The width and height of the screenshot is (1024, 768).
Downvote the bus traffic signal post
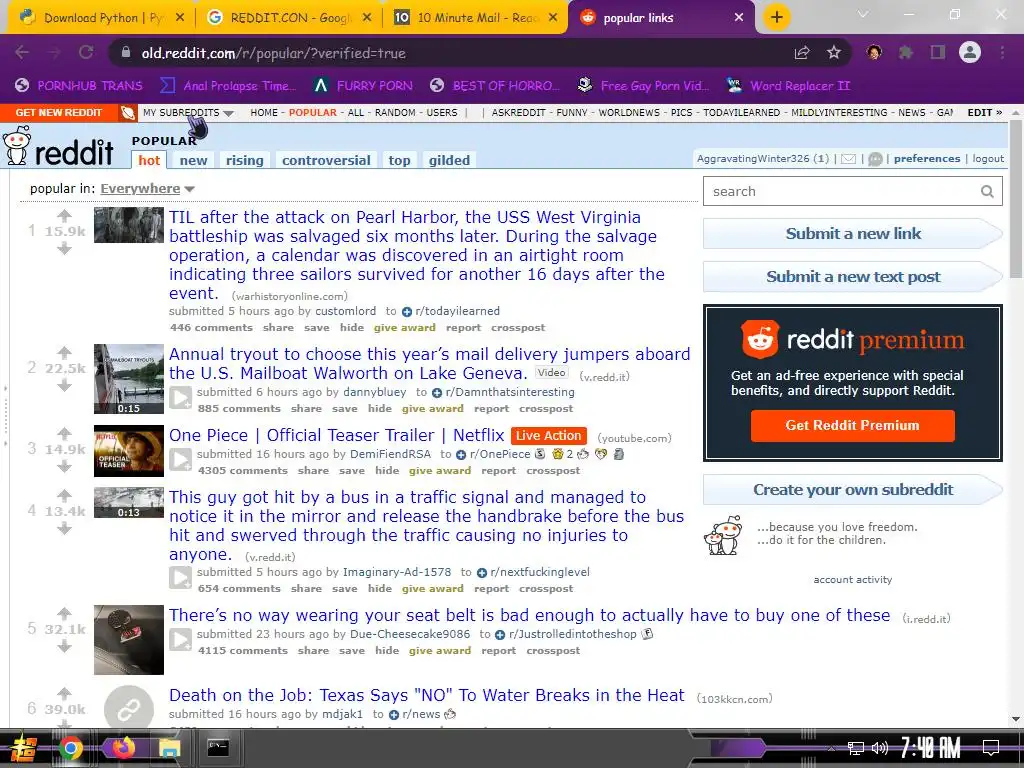coord(64,528)
